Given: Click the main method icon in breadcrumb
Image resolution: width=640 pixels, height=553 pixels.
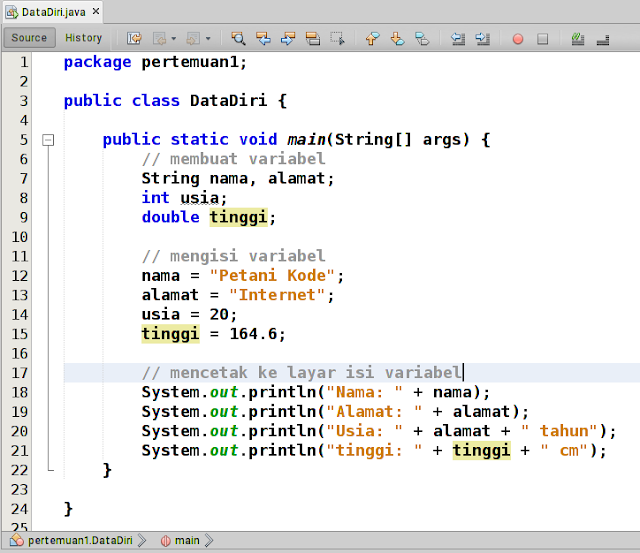Looking at the screenshot, I should tap(166, 541).
